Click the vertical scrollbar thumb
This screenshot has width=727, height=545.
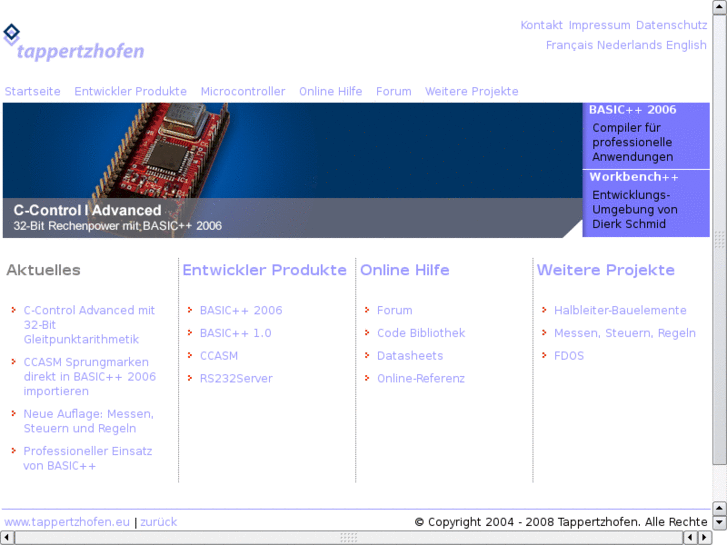point(720,239)
